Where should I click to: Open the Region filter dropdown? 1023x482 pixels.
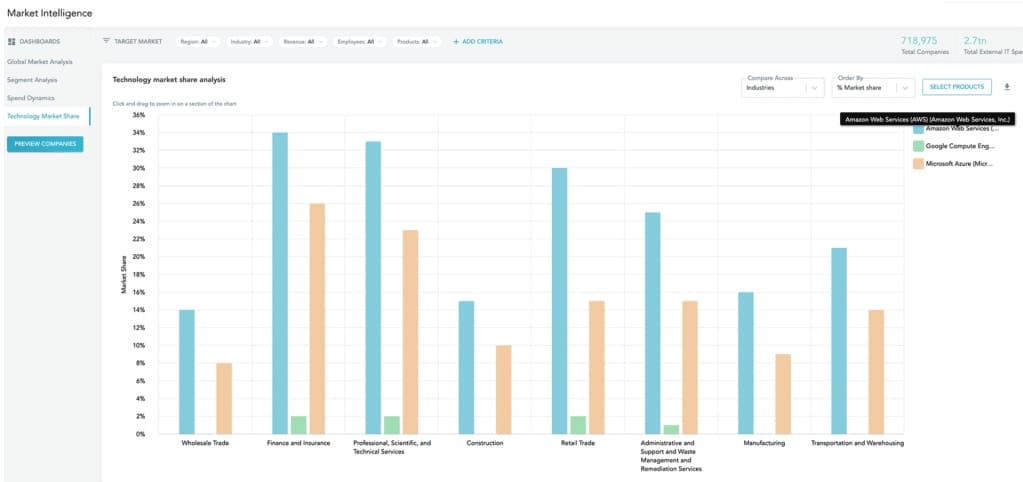coord(198,41)
